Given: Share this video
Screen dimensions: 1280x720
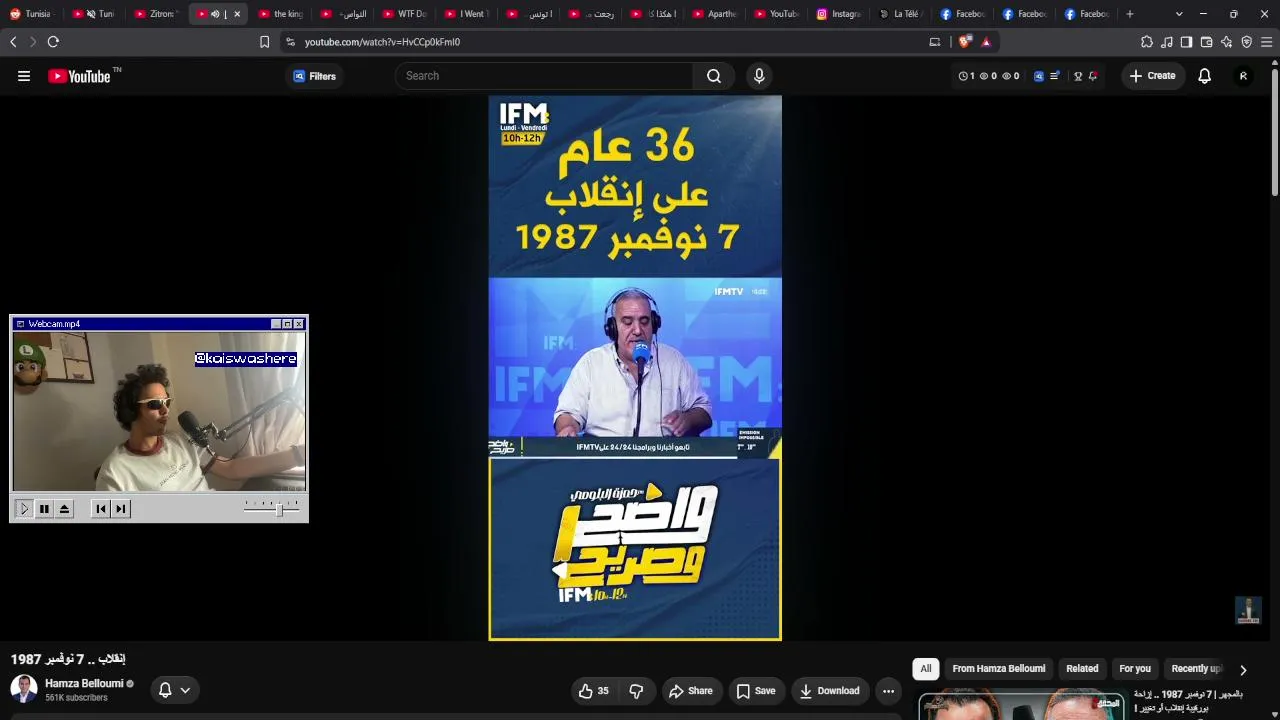Looking at the screenshot, I should pyautogui.click(x=691, y=691).
